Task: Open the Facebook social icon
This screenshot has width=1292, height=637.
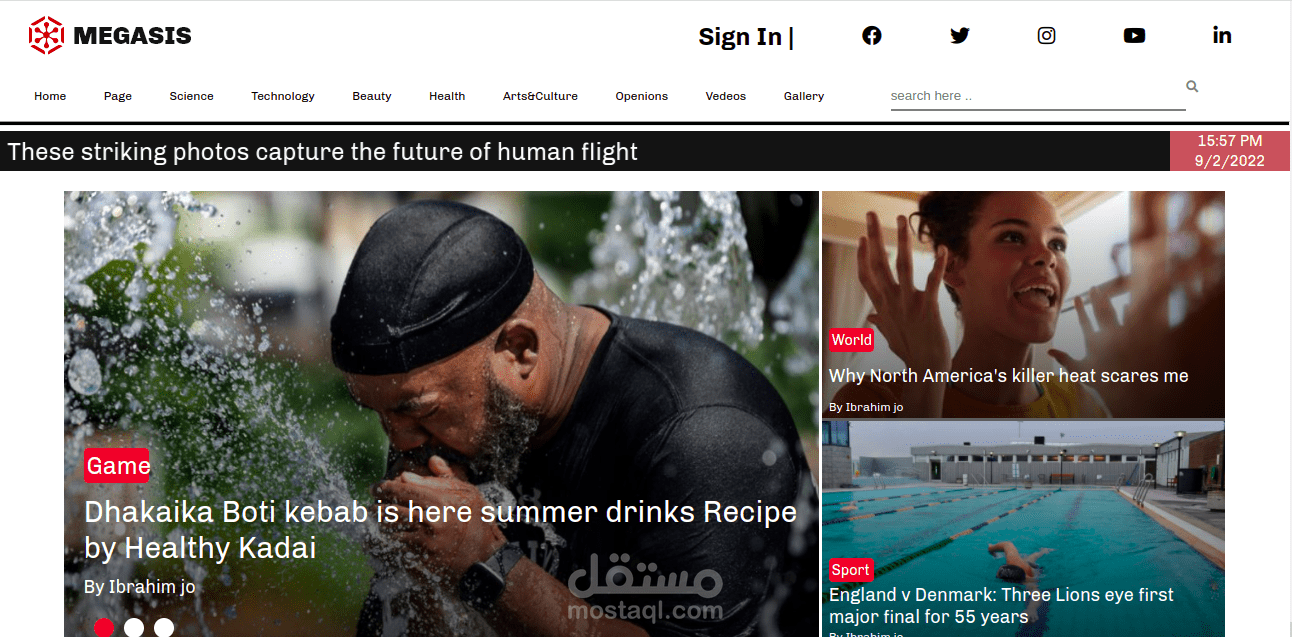Action: 872,36
